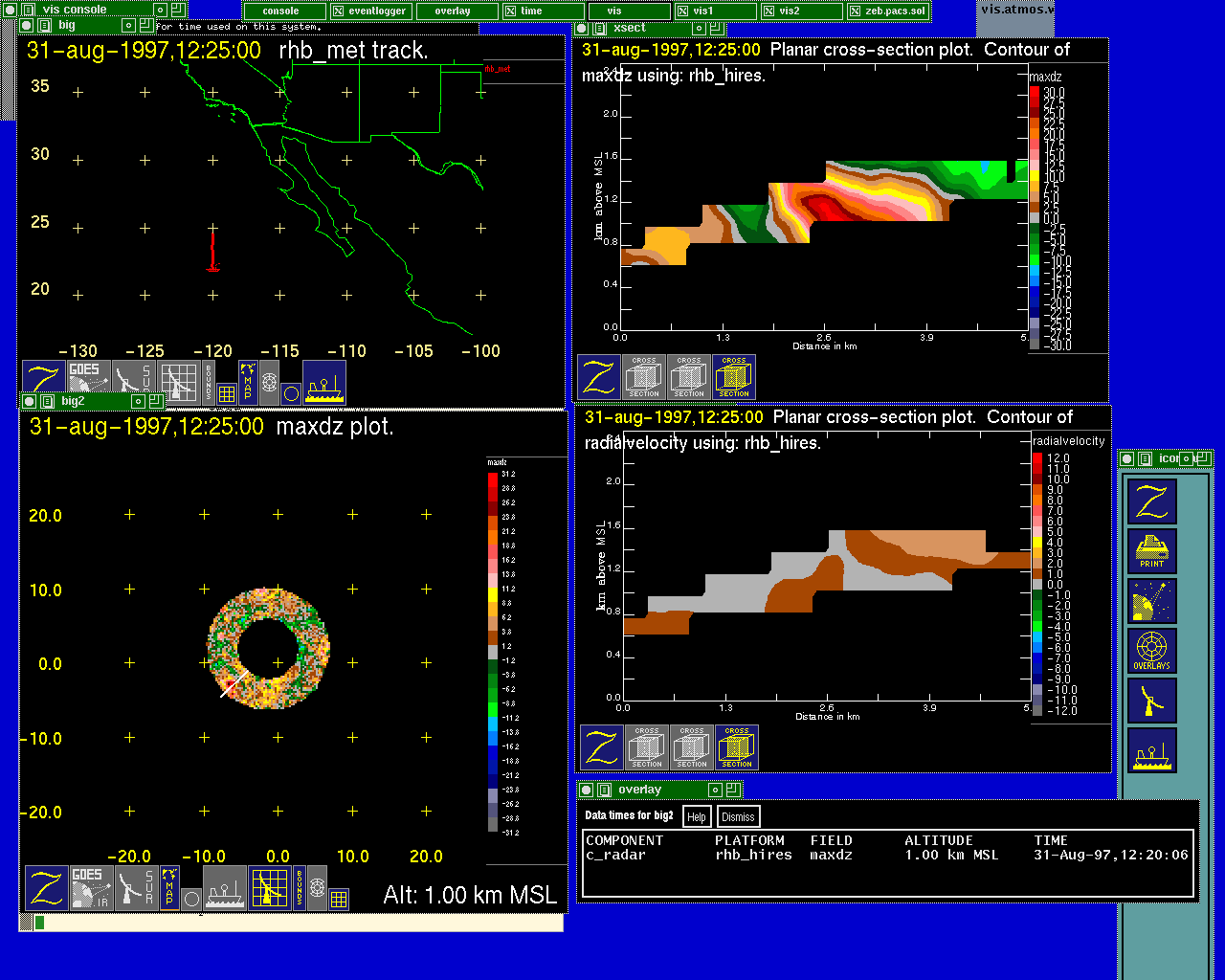Click the GOES IR satellite icon in big2
The height and width of the screenshot is (980, 1225).
click(x=88, y=887)
